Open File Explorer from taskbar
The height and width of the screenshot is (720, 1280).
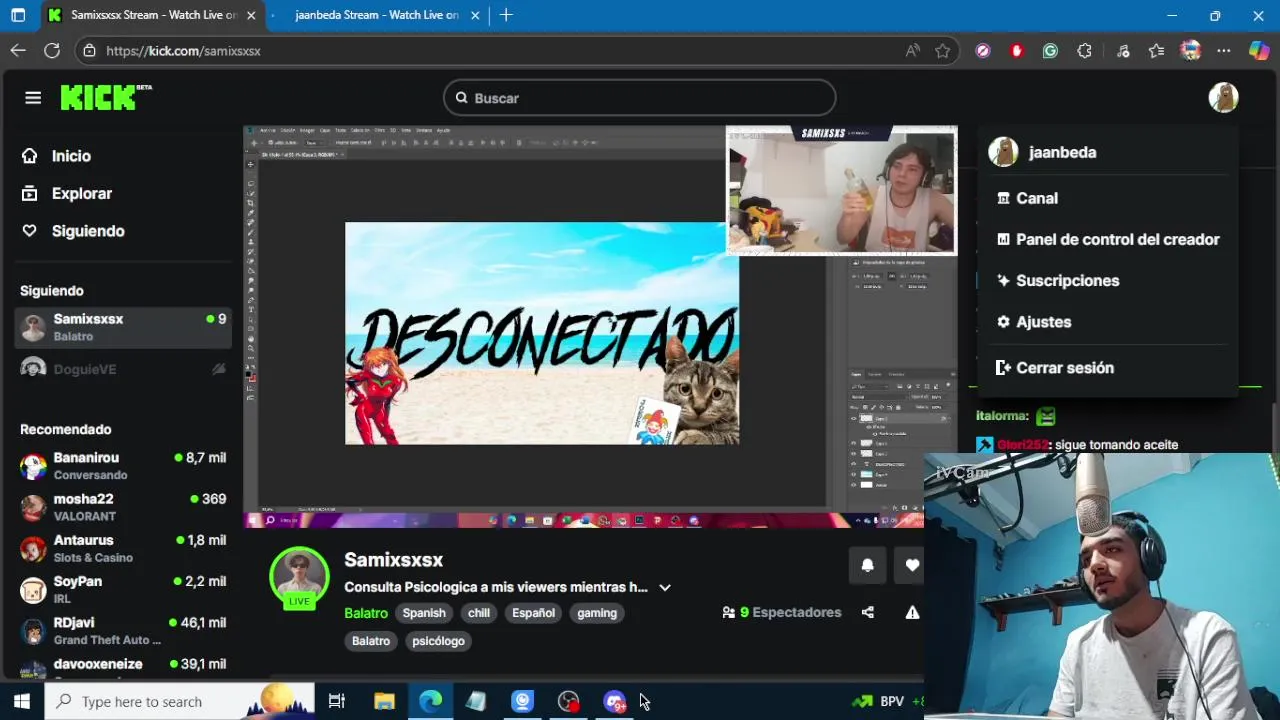[384, 701]
